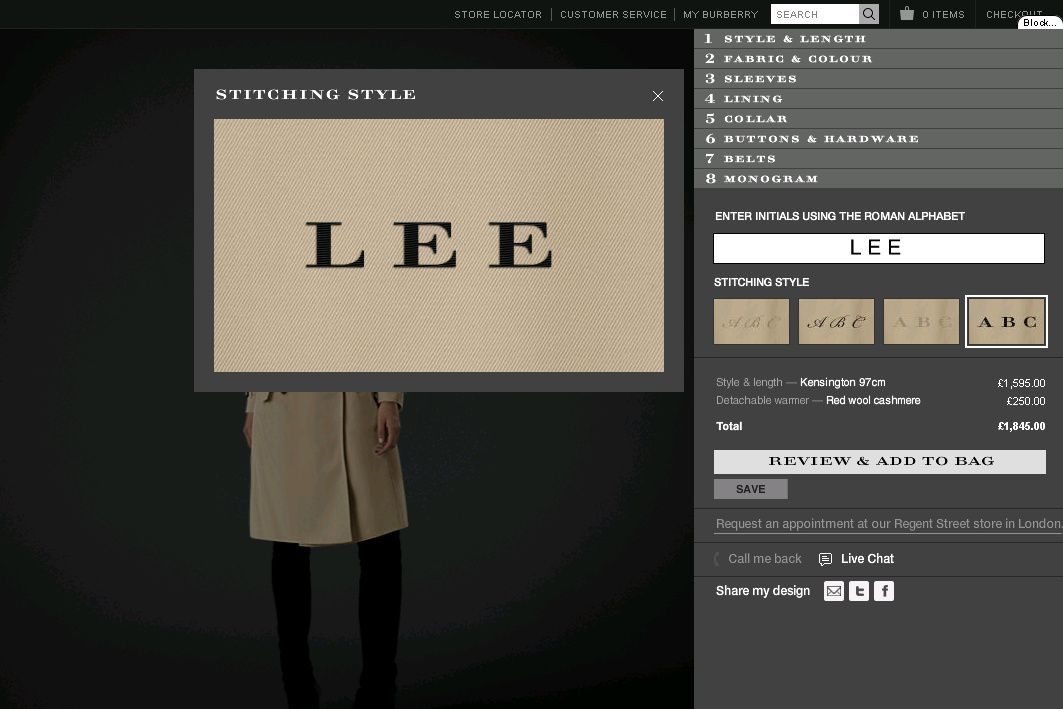Choose the second dark script stitching style
The height and width of the screenshot is (709, 1063).
836,322
